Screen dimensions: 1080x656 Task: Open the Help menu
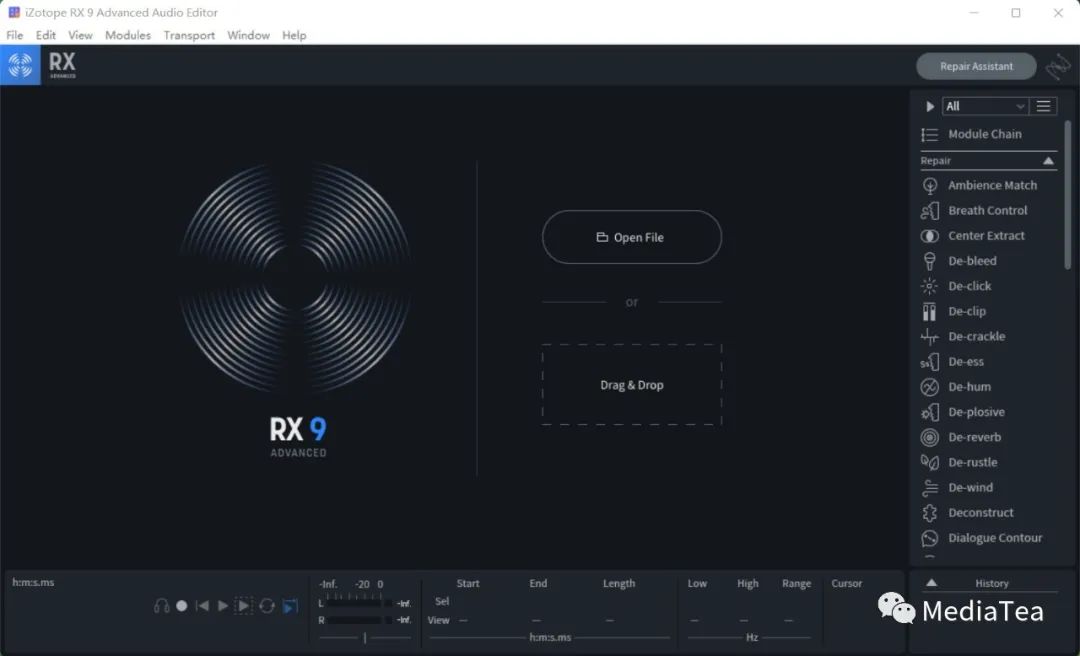pos(294,35)
